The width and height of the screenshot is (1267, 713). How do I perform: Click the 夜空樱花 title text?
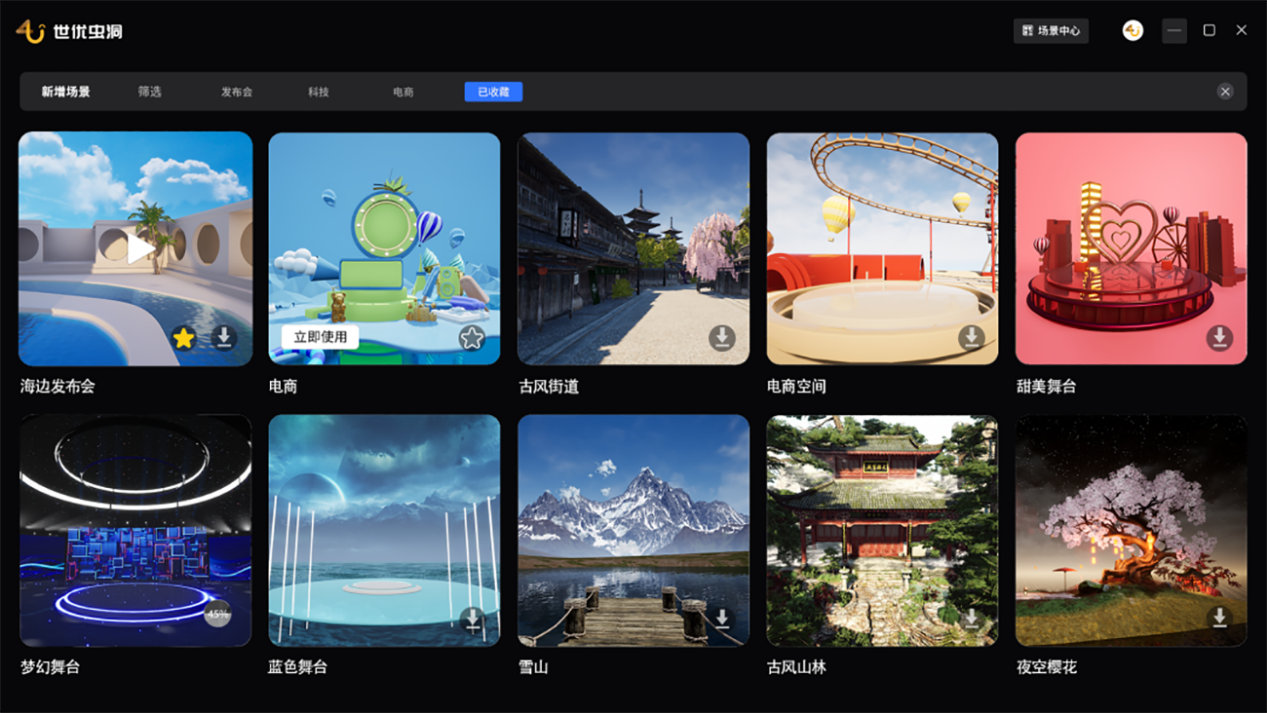click(1046, 667)
